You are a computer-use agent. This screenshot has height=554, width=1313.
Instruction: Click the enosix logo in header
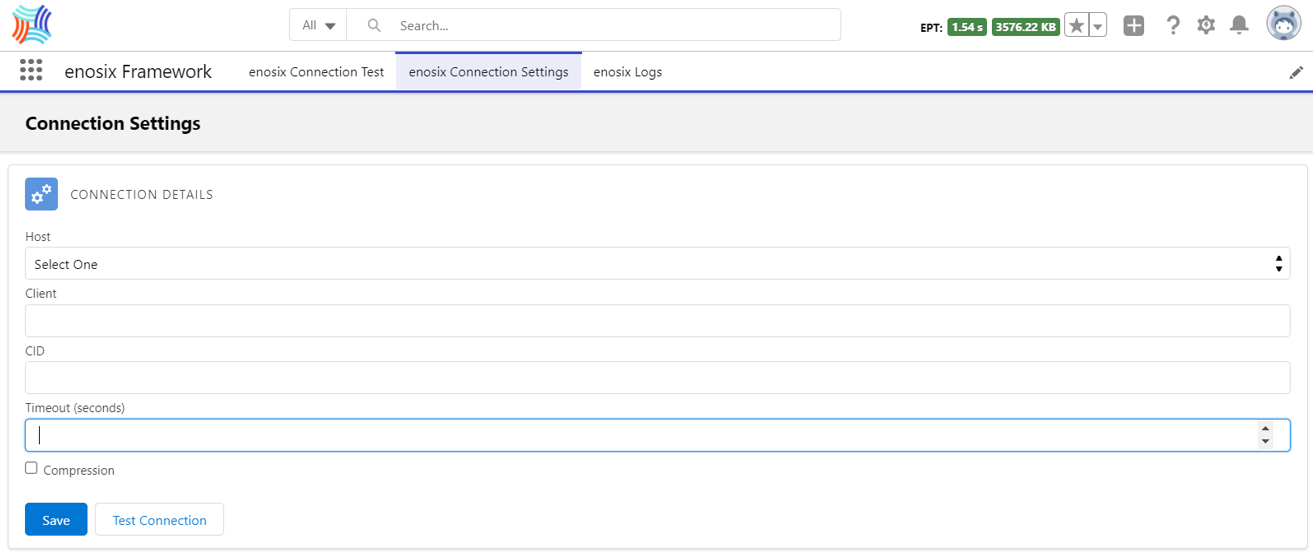point(31,24)
